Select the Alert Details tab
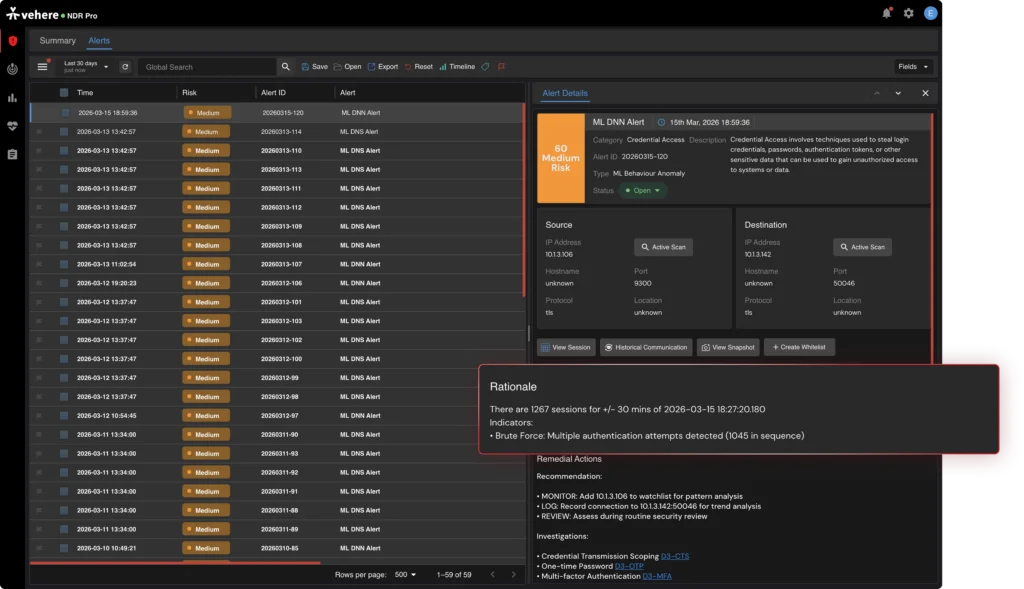This screenshot has height=589, width=1024. pos(565,92)
